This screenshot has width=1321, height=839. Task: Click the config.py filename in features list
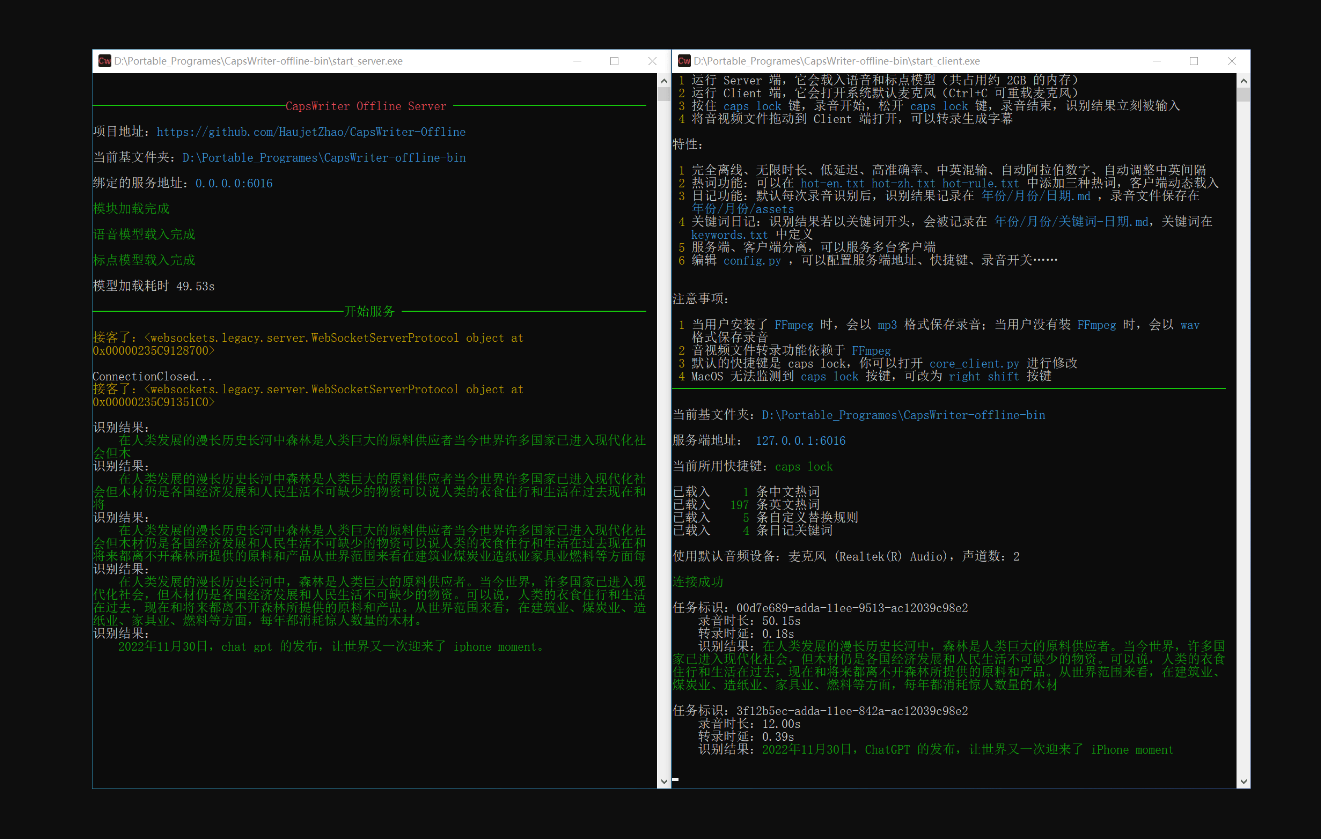pyautogui.click(x=752, y=261)
